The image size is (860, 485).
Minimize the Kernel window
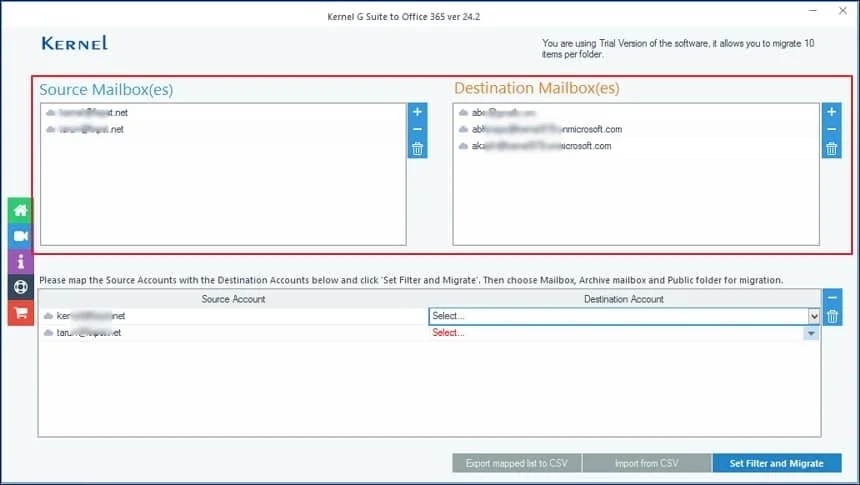click(813, 10)
